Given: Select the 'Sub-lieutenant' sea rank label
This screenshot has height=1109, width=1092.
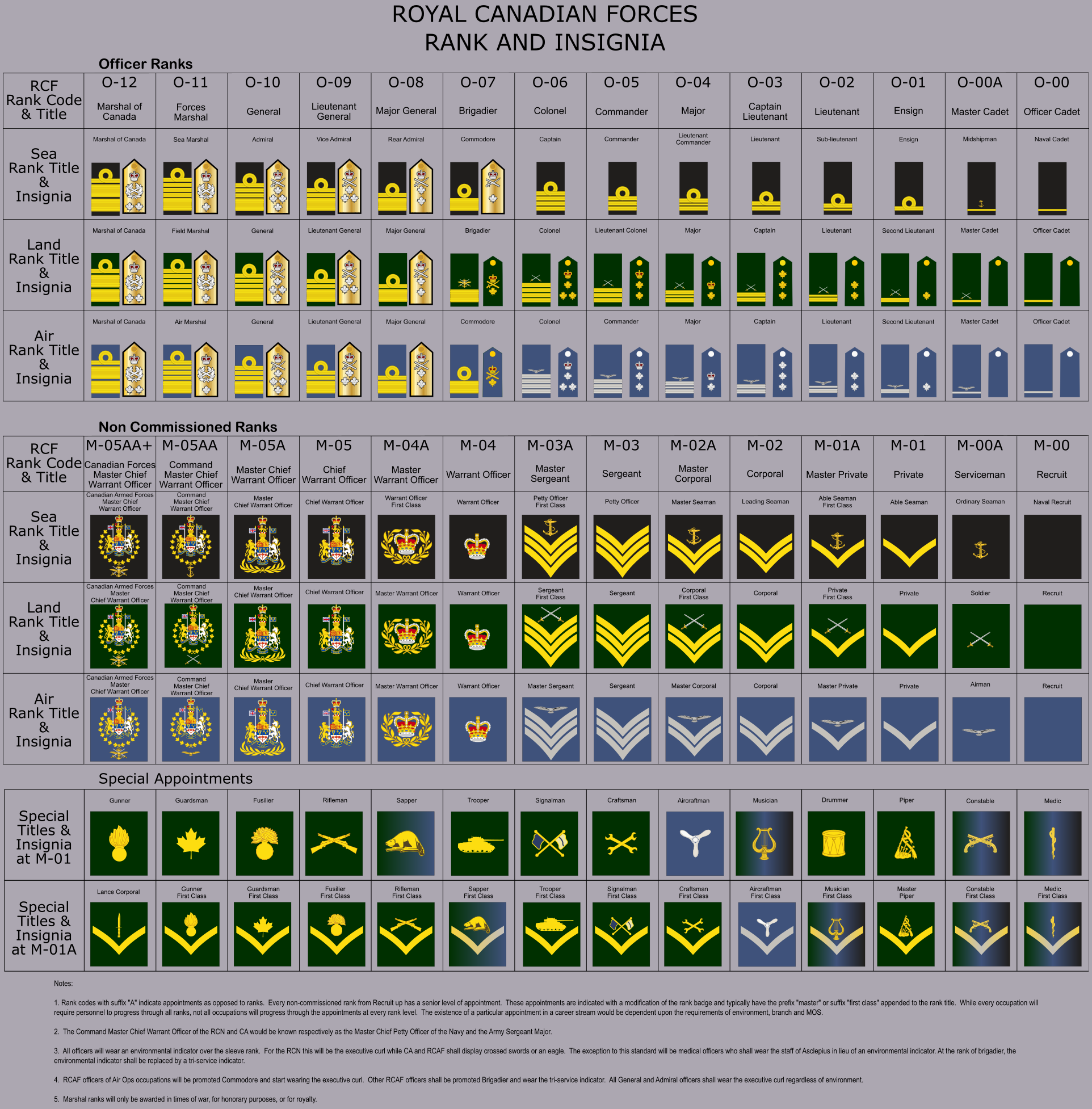Looking at the screenshot, I should [837, 140].
